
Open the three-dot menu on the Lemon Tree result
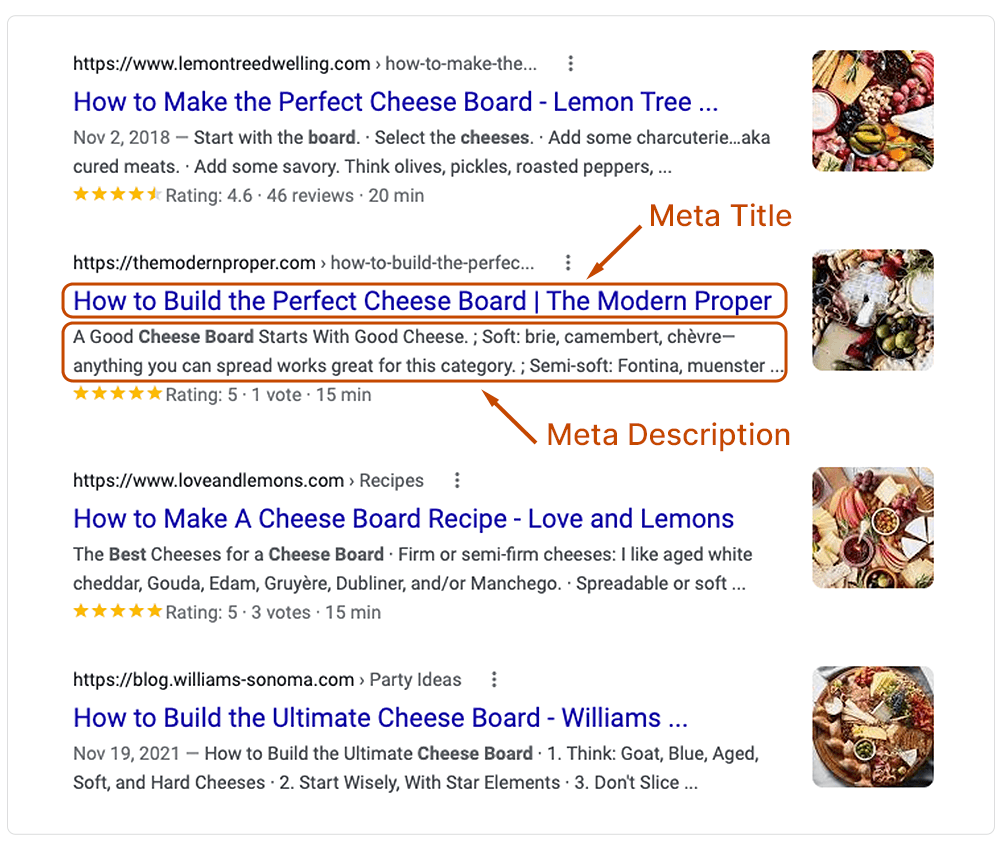[570, 62]
